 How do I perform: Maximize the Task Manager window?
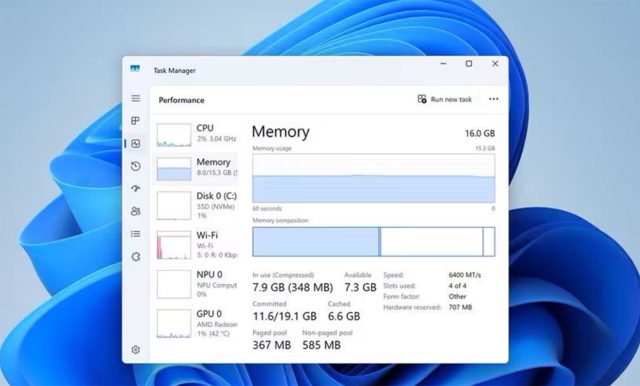point(469,64)
